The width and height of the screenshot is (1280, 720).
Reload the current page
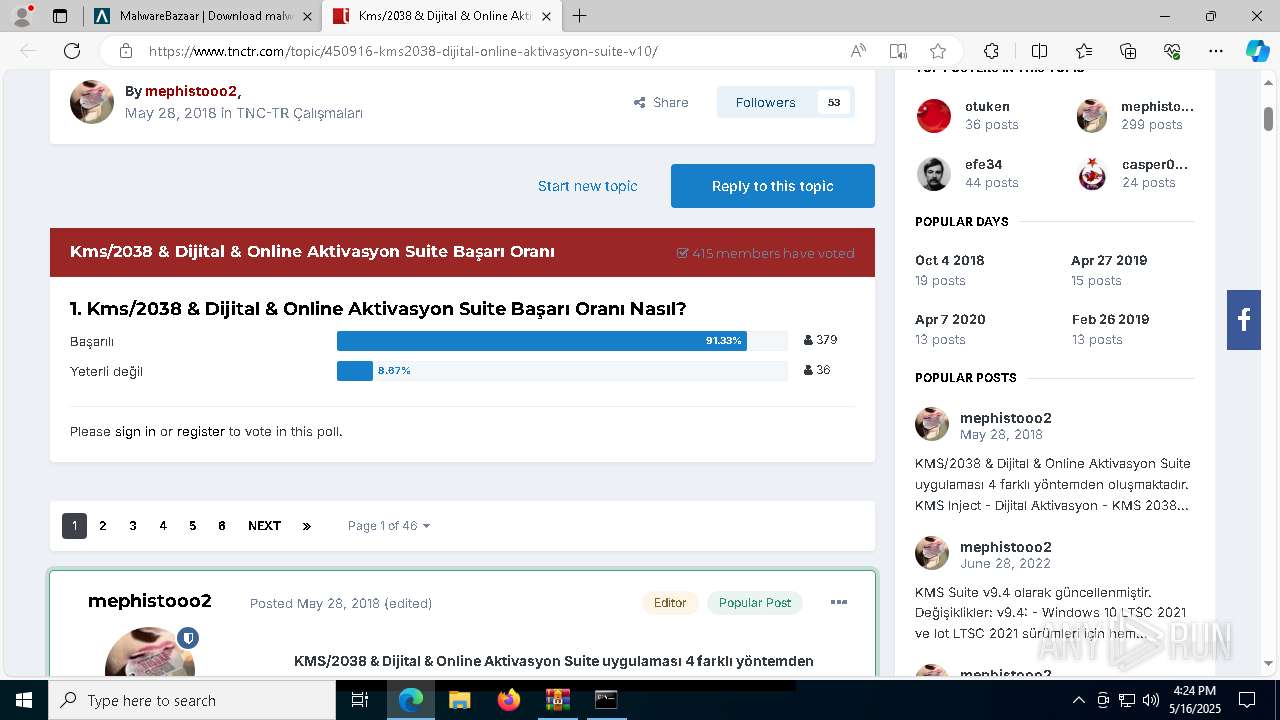[x=72, y=51]
